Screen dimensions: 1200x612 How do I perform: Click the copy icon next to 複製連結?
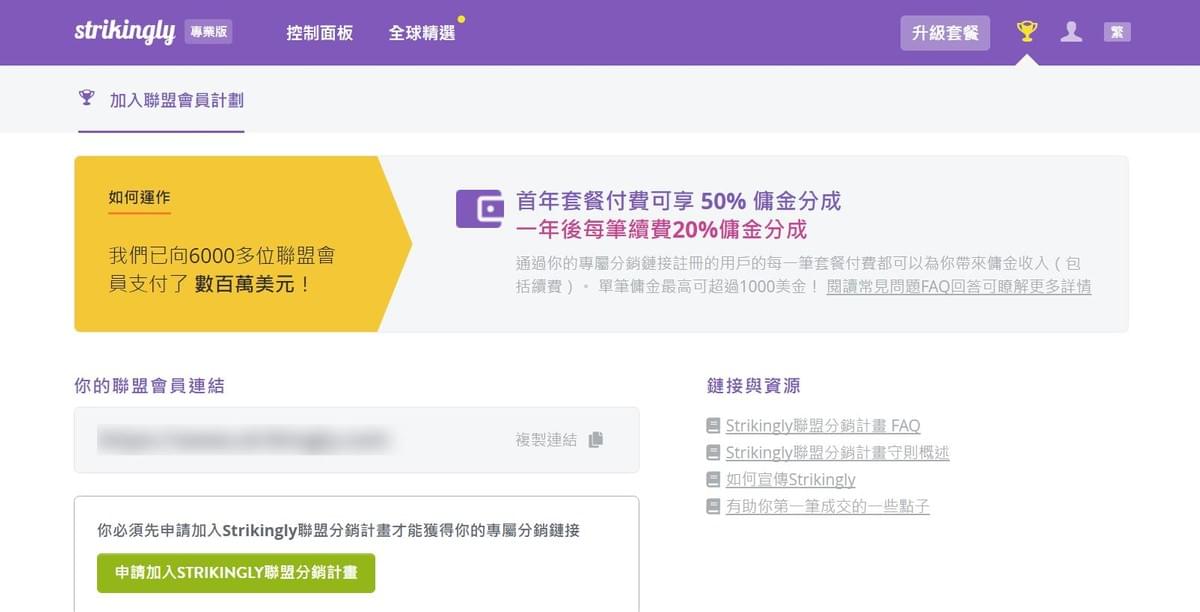point(596,440)
